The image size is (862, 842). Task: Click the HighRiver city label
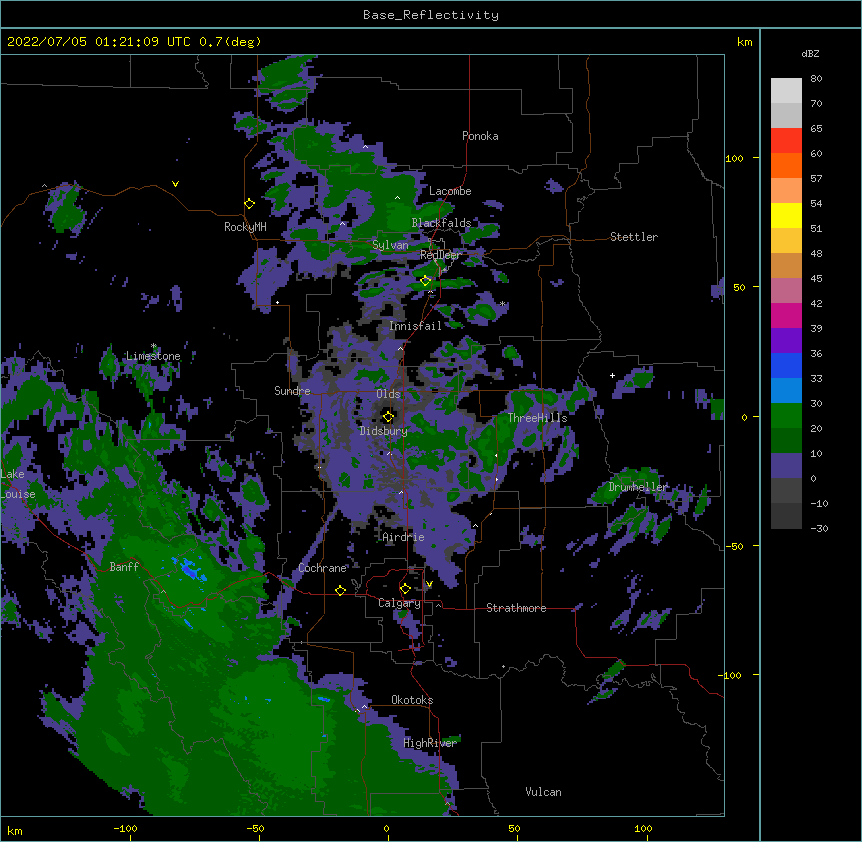coord(430,743)
